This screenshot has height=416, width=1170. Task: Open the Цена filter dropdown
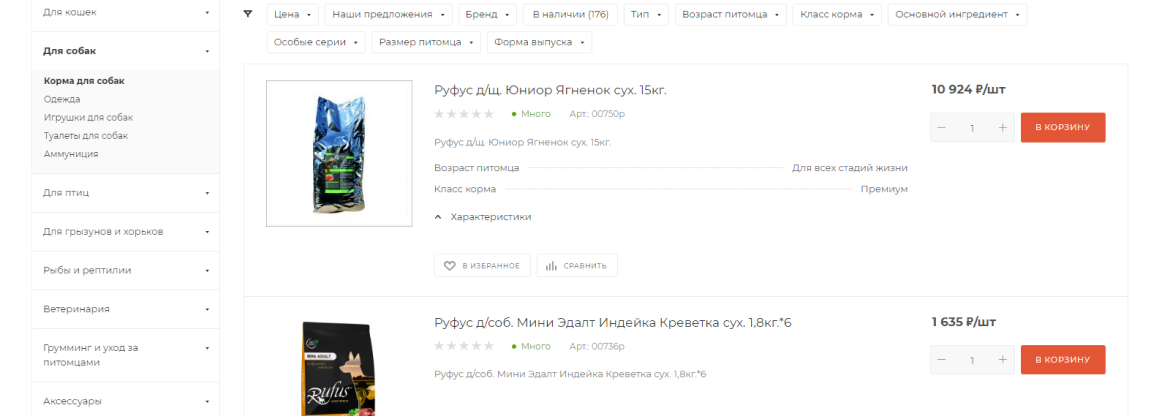292,15
